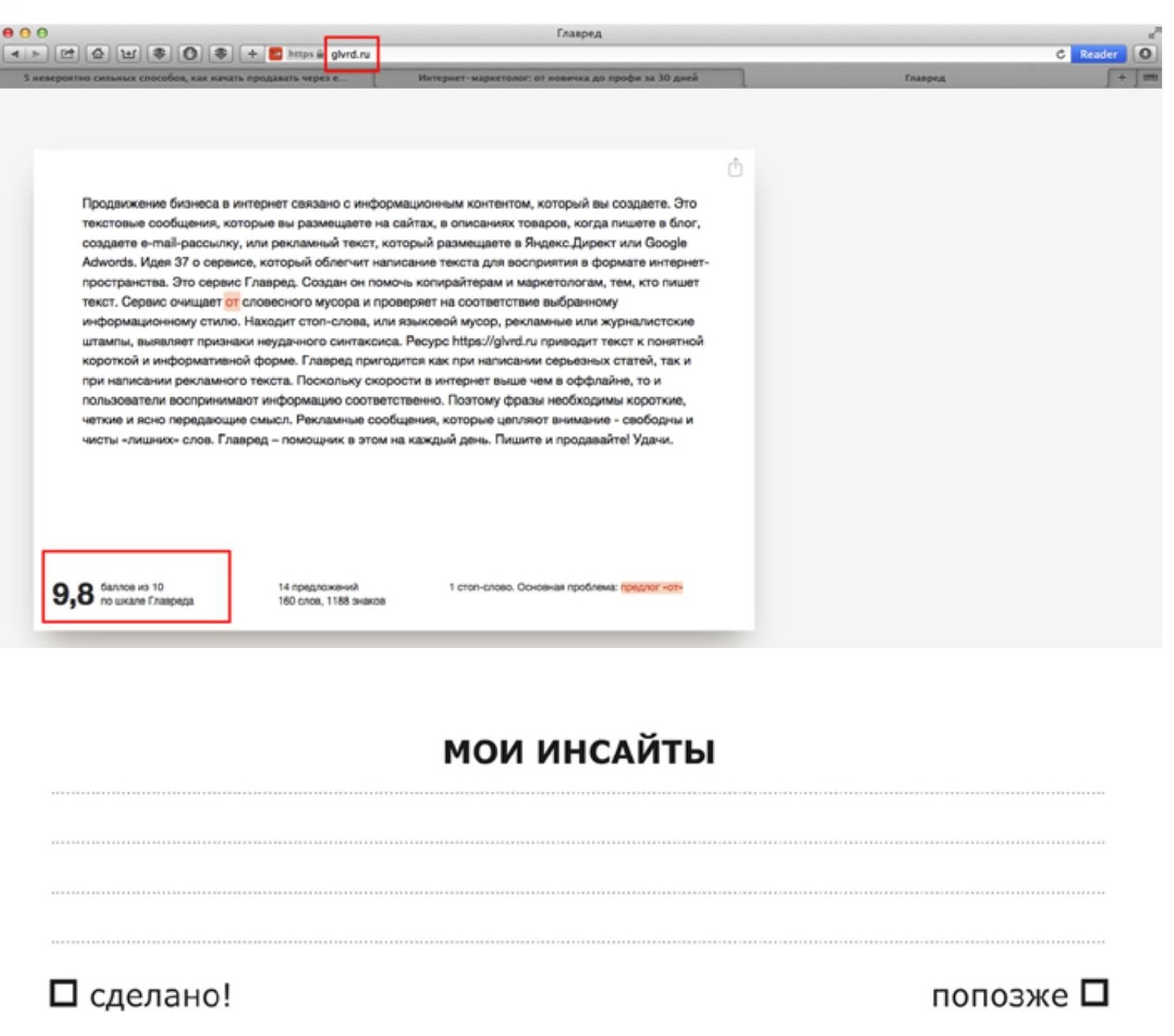Click the highlighted stop-word «от» in the text

coord(232,302)
